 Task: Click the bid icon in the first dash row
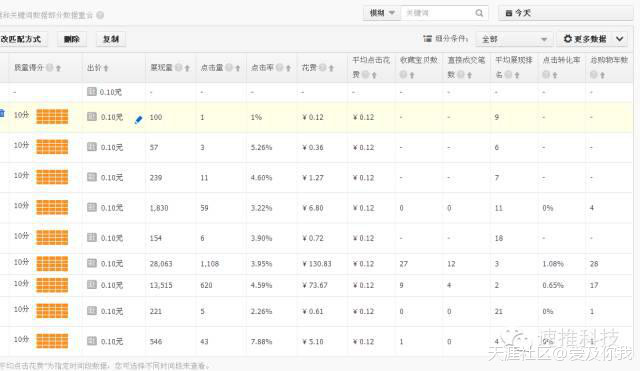pos(92,92)
